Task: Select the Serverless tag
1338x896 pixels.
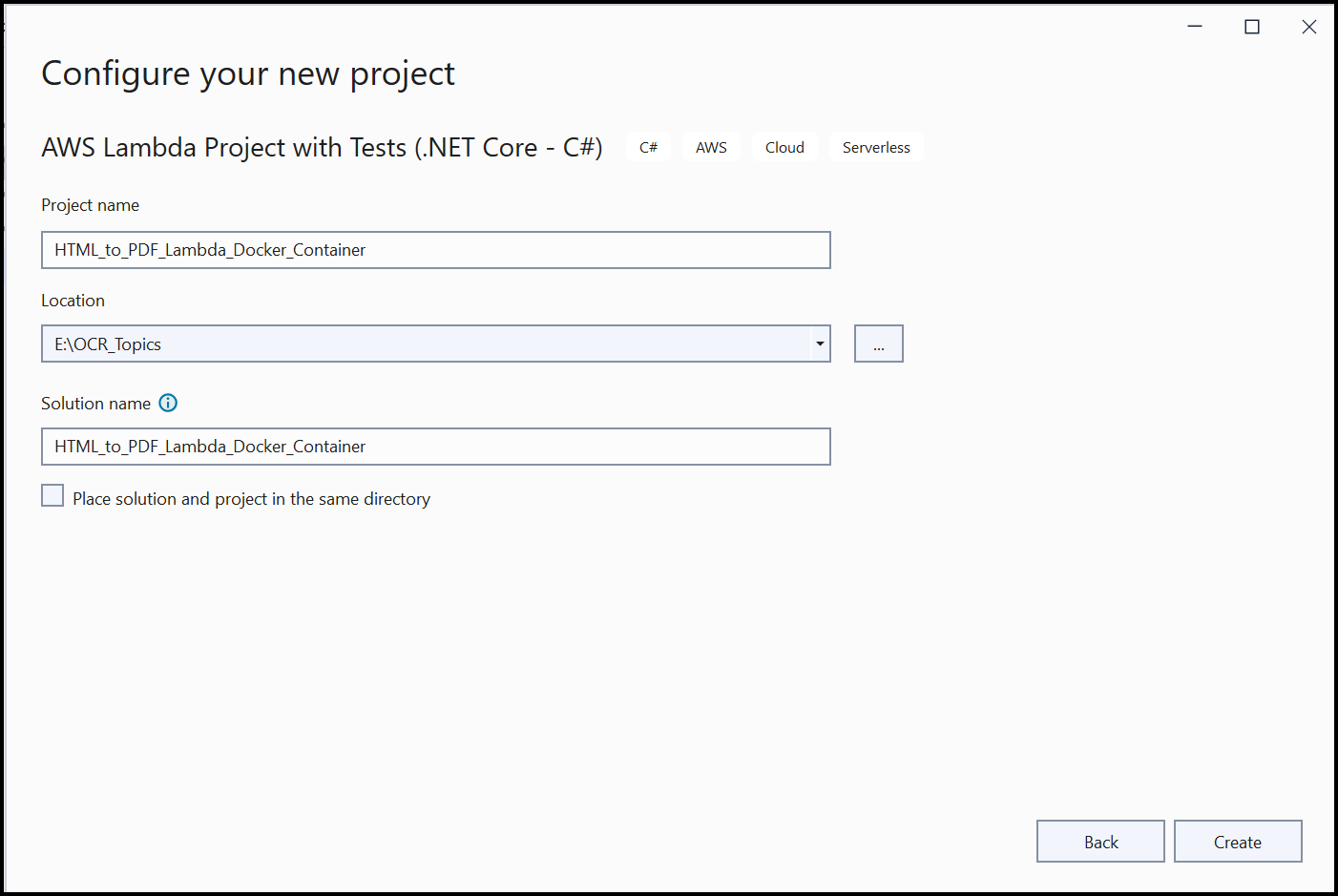Action: [876, 147]
